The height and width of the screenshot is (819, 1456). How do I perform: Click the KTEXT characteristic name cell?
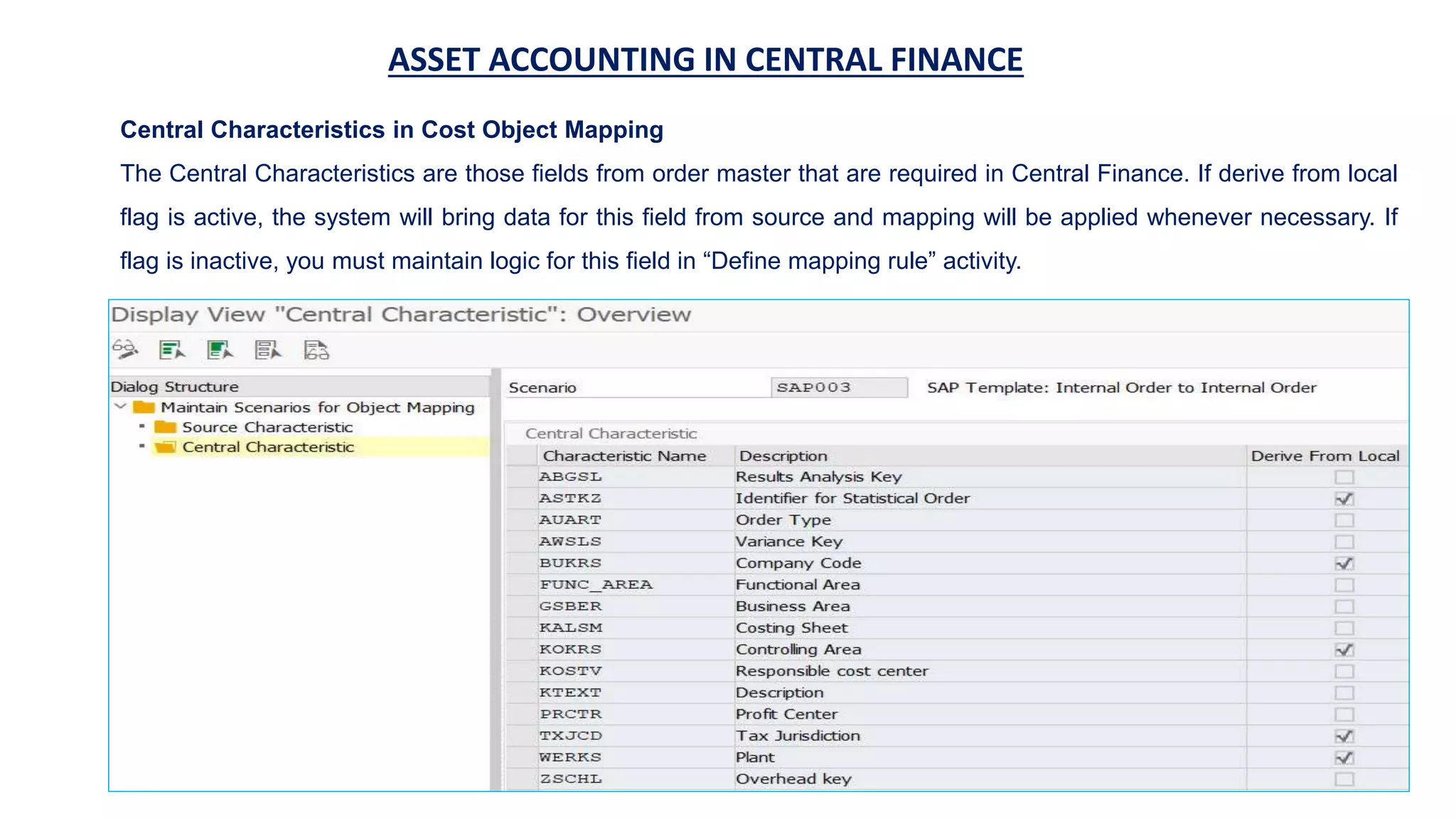coord(636,692)
